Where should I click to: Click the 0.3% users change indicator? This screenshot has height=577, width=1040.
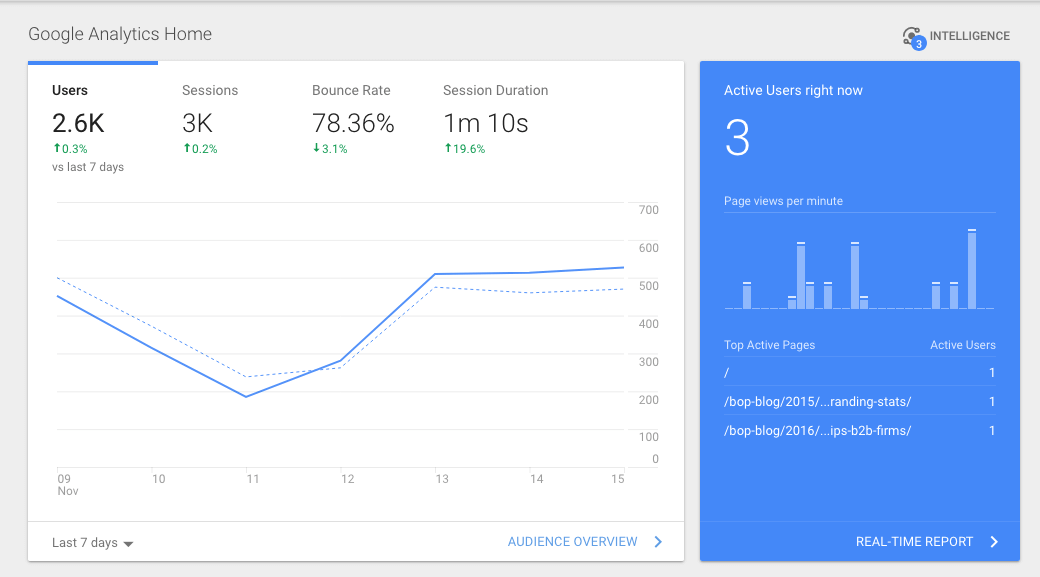coord(70,149)
